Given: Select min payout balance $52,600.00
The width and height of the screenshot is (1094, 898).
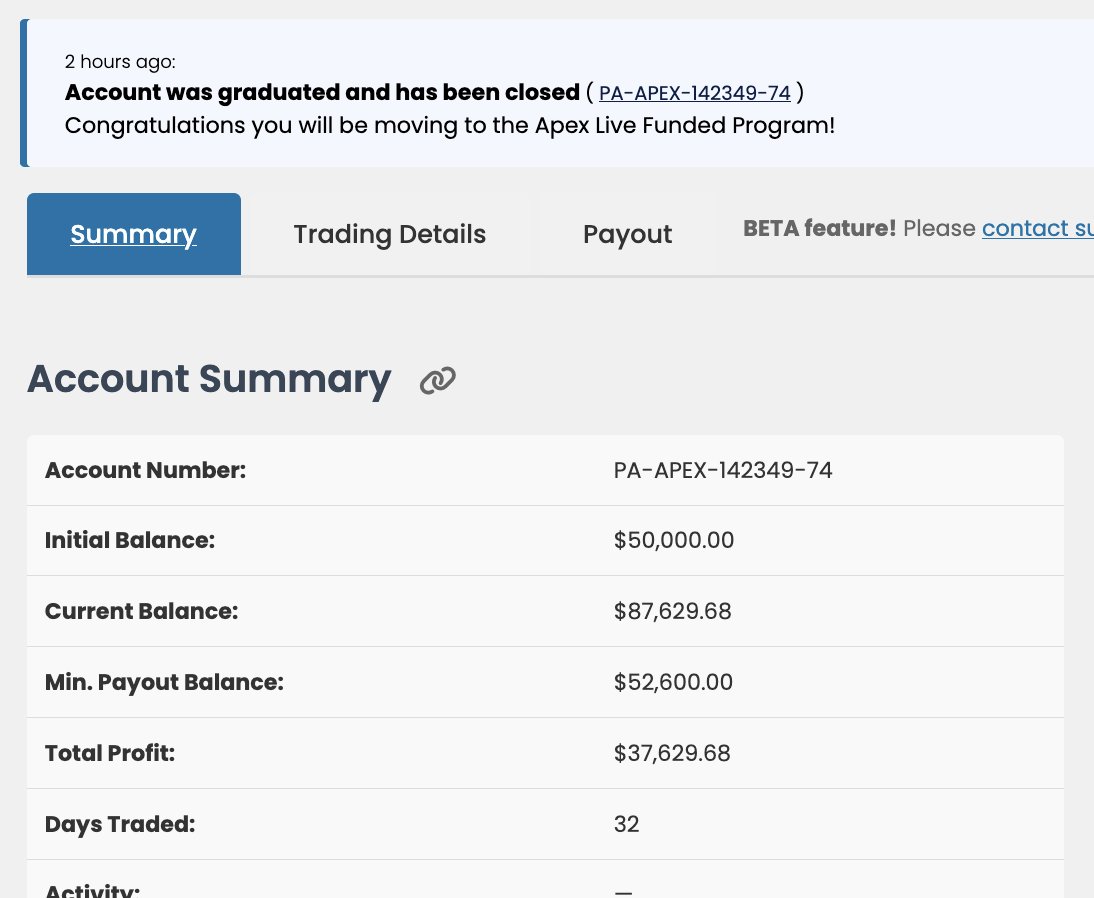Looking at the screenshot, I should 673,682.
